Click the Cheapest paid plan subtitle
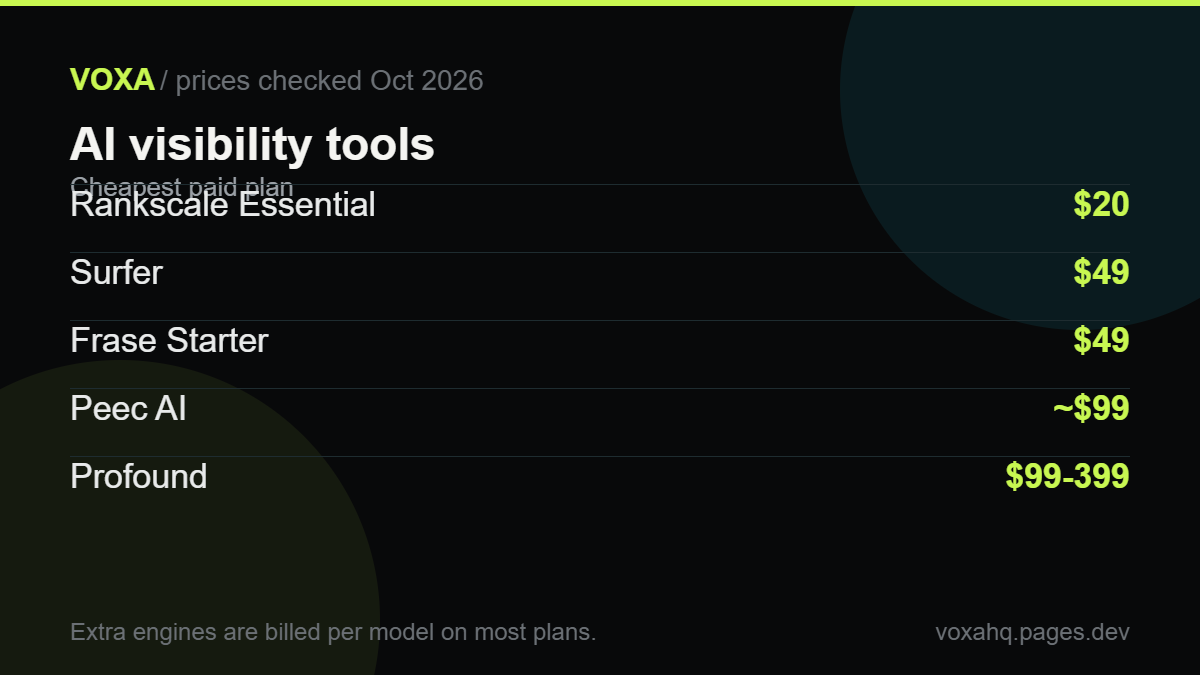 [182, 186]
